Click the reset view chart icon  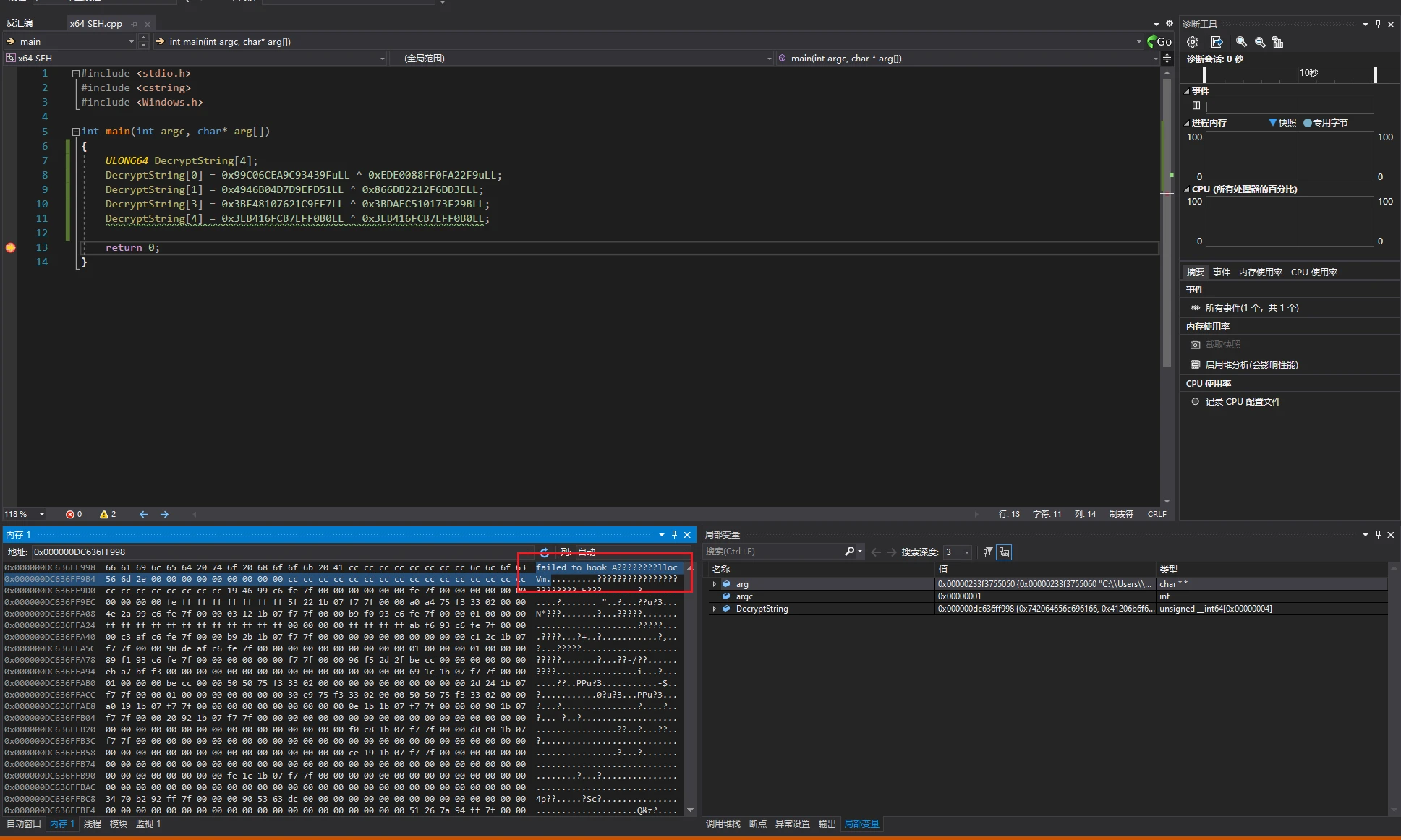click(1278, 42)
